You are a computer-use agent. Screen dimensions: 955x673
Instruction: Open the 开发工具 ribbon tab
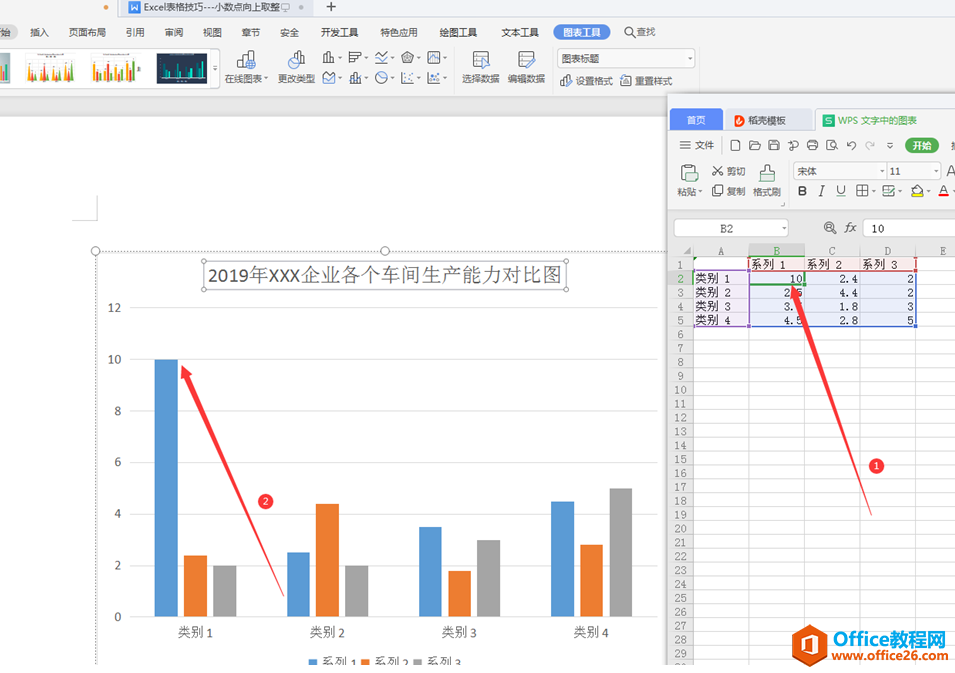pos(339,32)
